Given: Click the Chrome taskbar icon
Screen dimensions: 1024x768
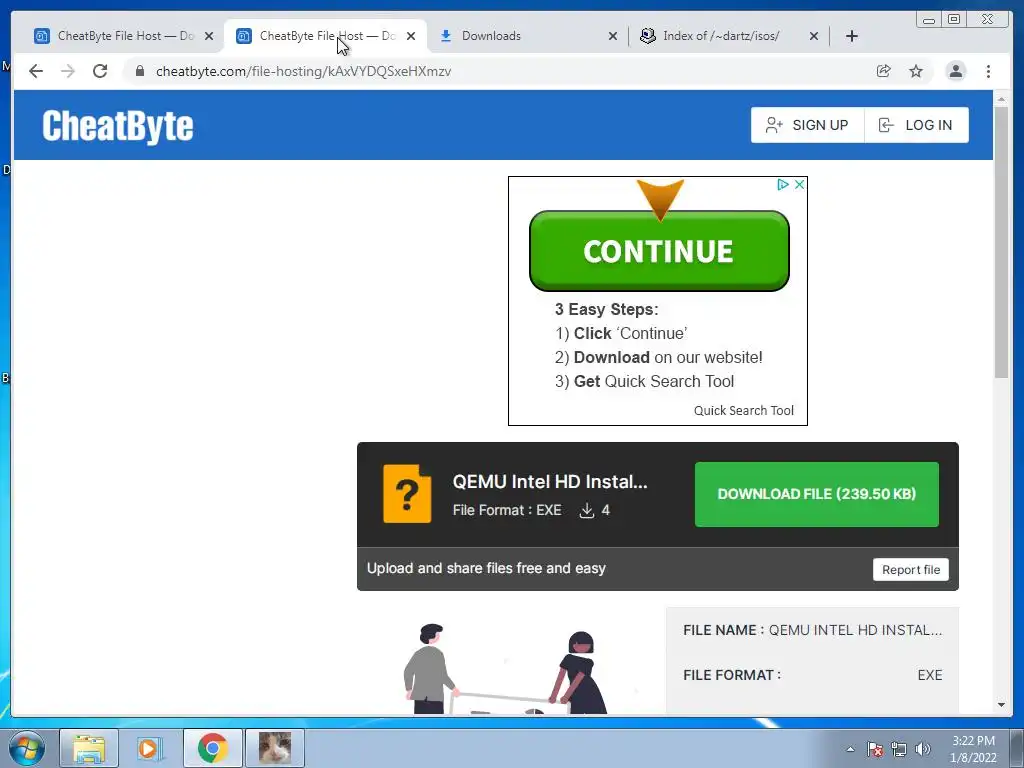Looking at the screenshot, I should pos(212,748).
